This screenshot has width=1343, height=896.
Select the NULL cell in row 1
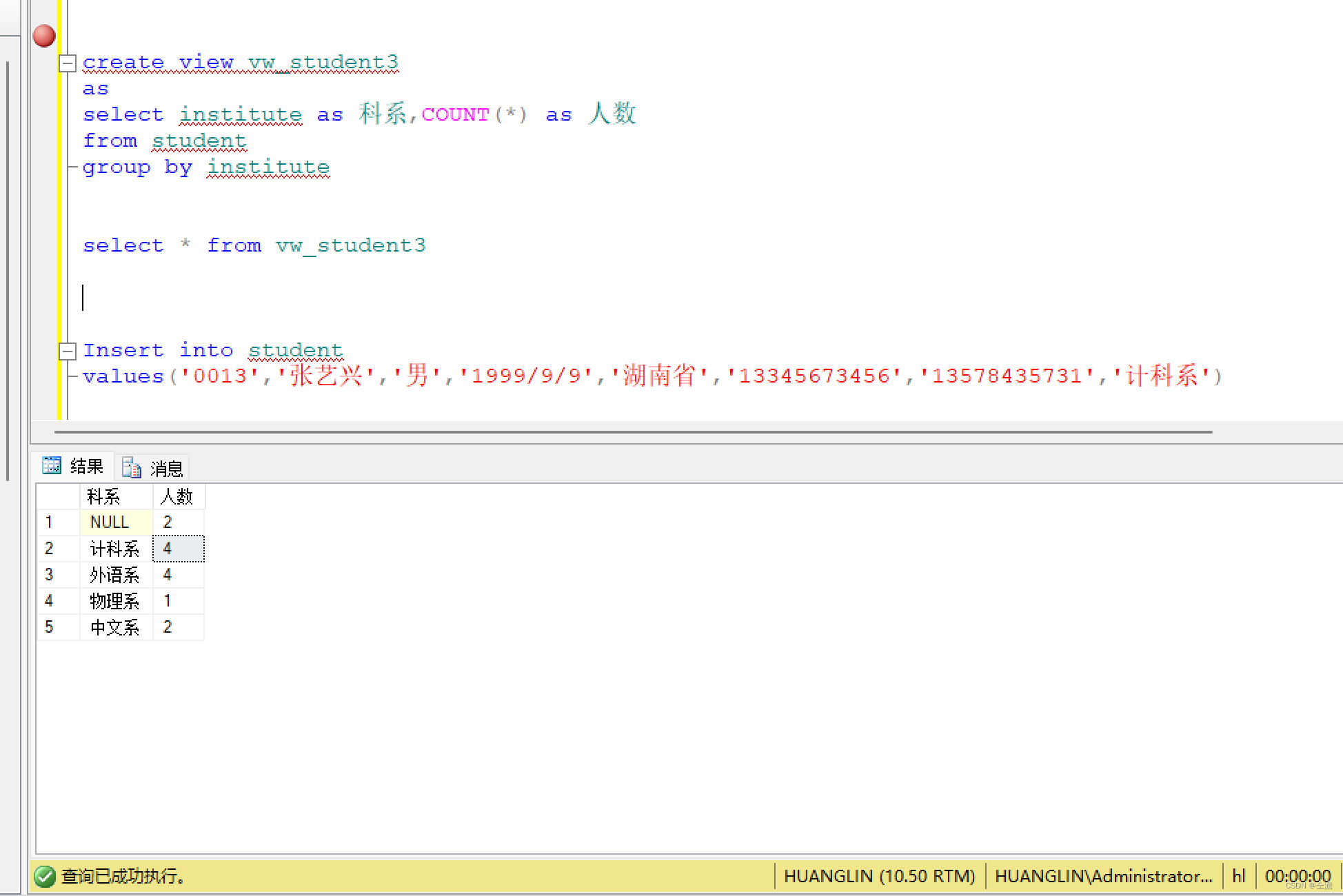[x=116, y=522]
